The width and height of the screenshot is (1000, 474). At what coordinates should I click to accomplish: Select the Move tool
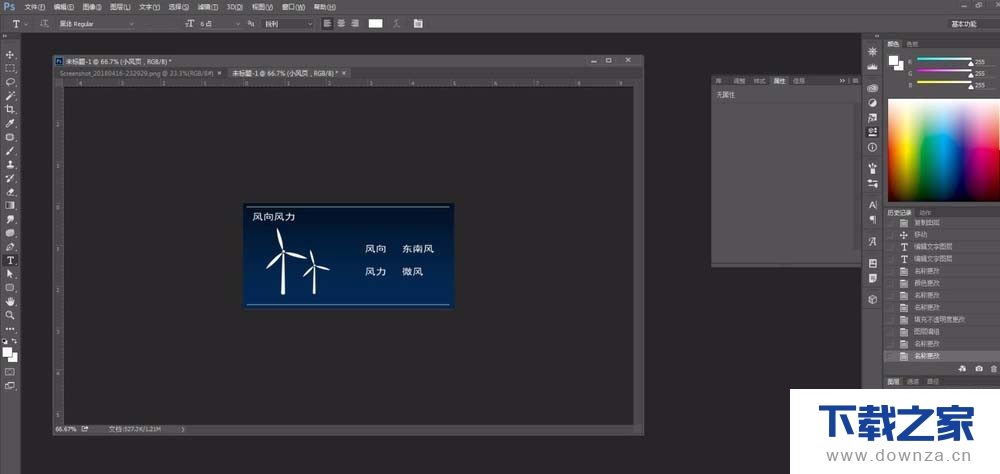click(x=10, y=55)
